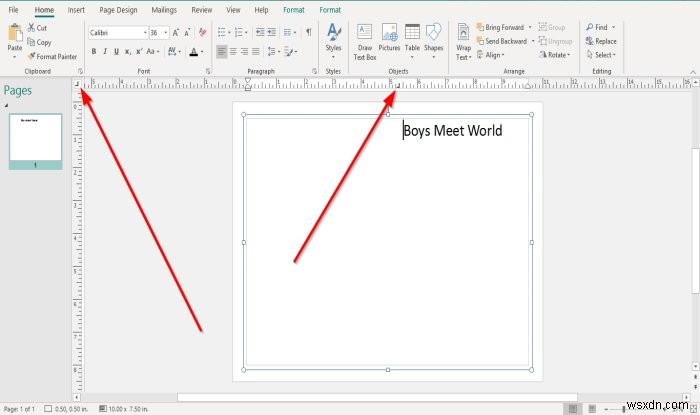Open the Help tab

pos(261,10)
